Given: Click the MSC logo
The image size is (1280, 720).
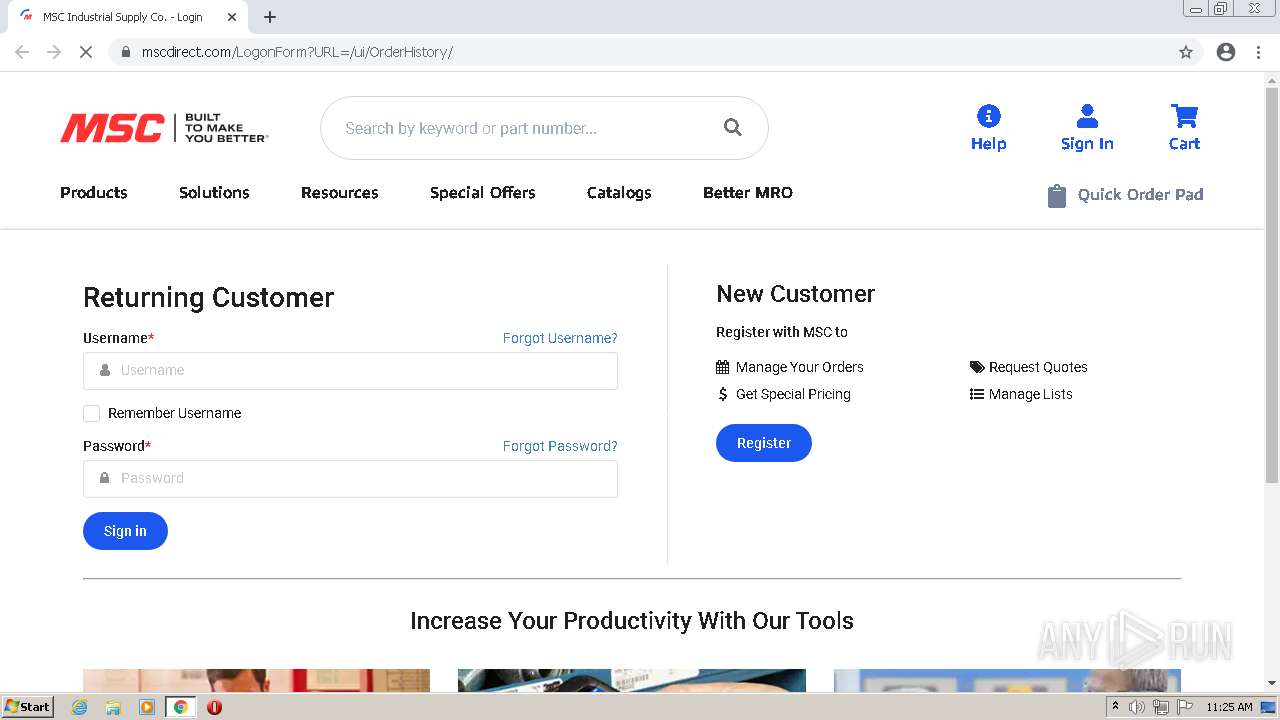Looking at the screenshot, I should [x=112, y=128].
